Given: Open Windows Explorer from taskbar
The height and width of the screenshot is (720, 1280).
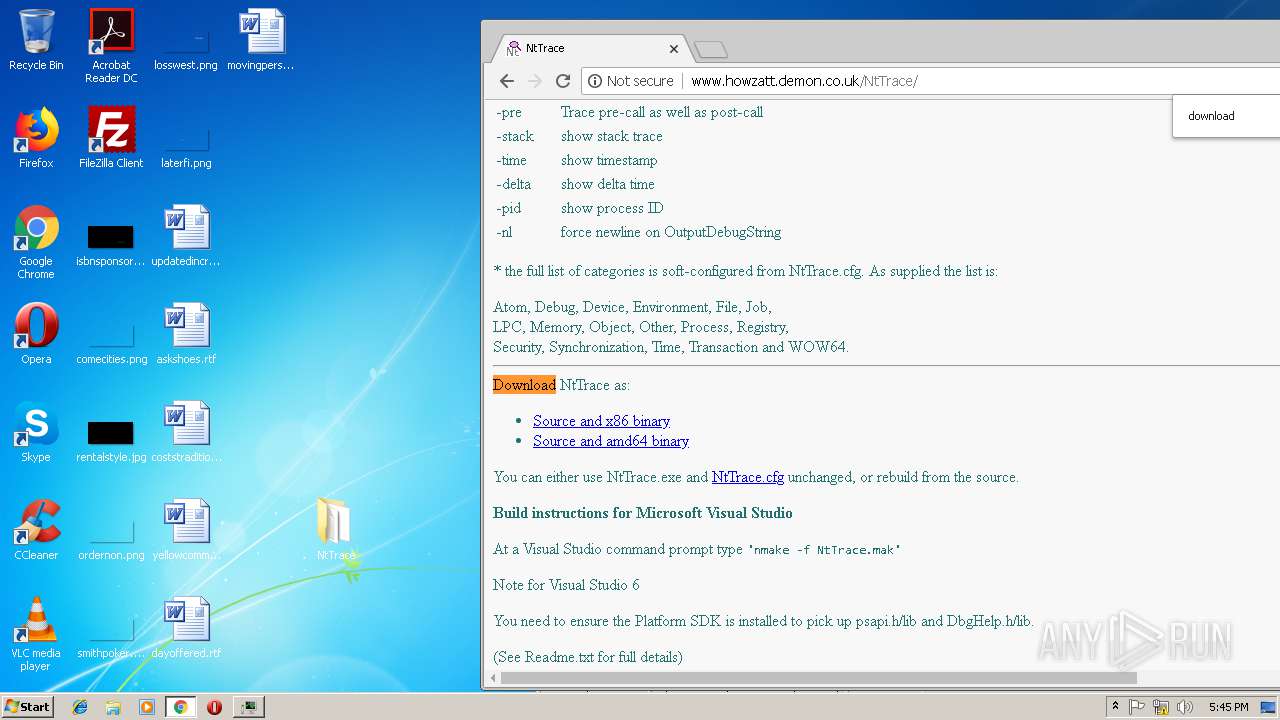Looking at the screenshot, I should coord(113,707).
